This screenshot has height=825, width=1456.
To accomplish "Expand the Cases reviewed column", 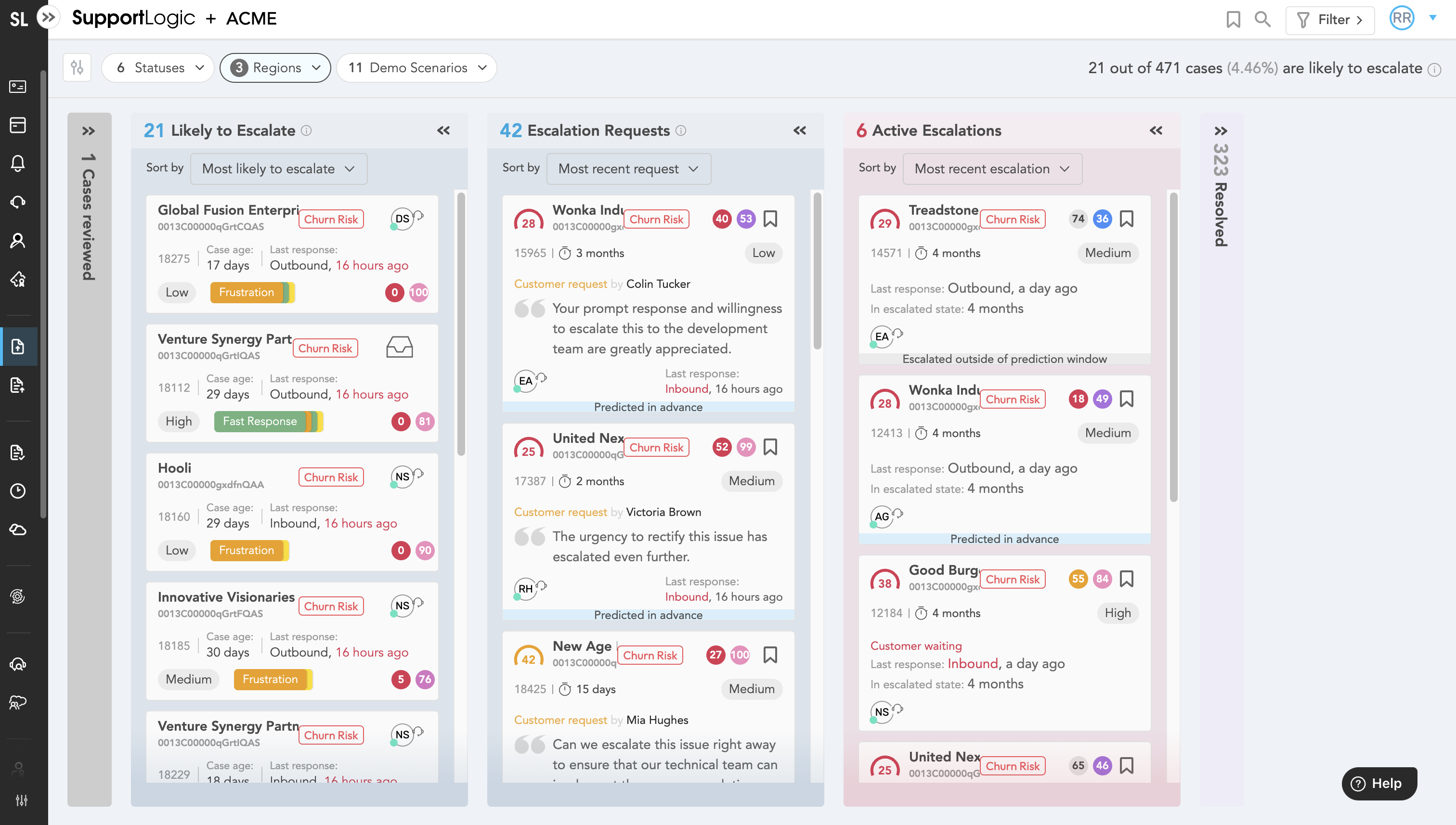I will pyautogui.click(x=89, y=131).
